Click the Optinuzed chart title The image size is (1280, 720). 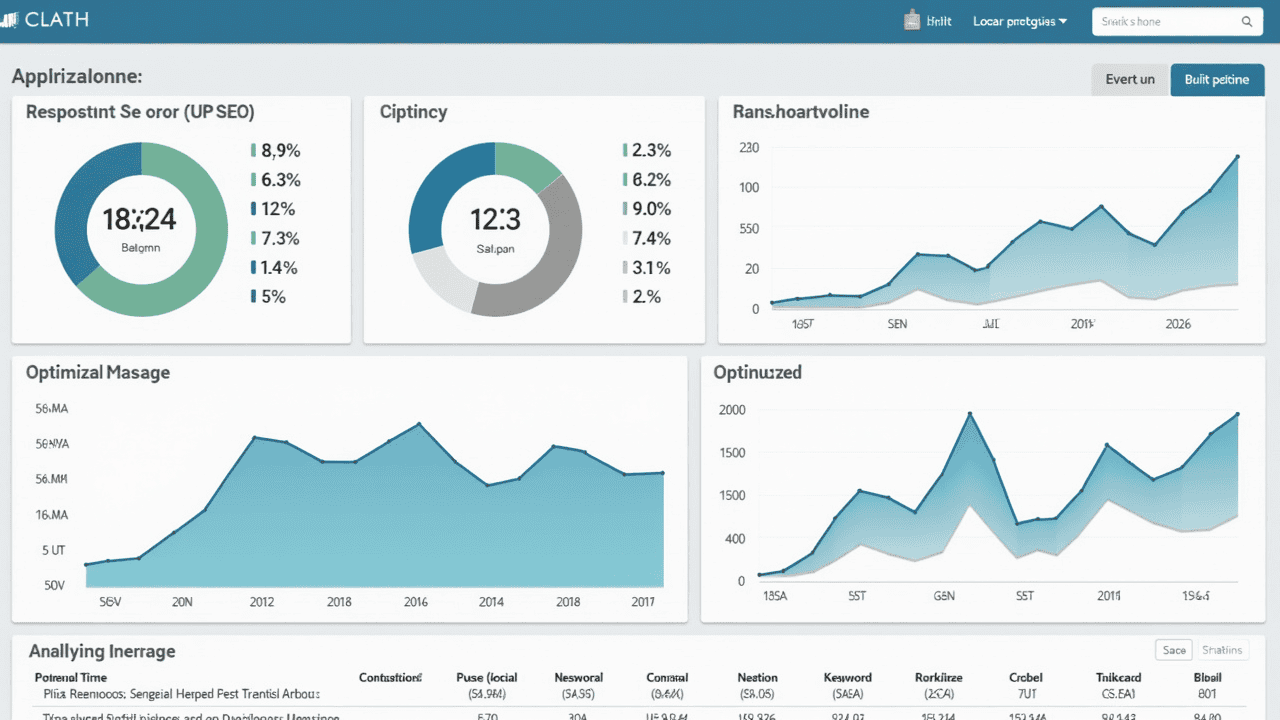pos(757,372)
